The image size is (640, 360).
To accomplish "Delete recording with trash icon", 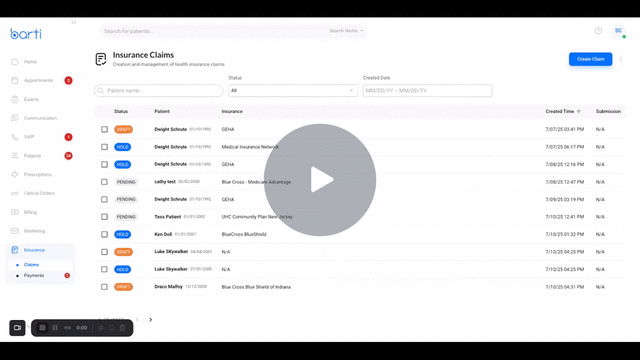I will tap(122, 328).
